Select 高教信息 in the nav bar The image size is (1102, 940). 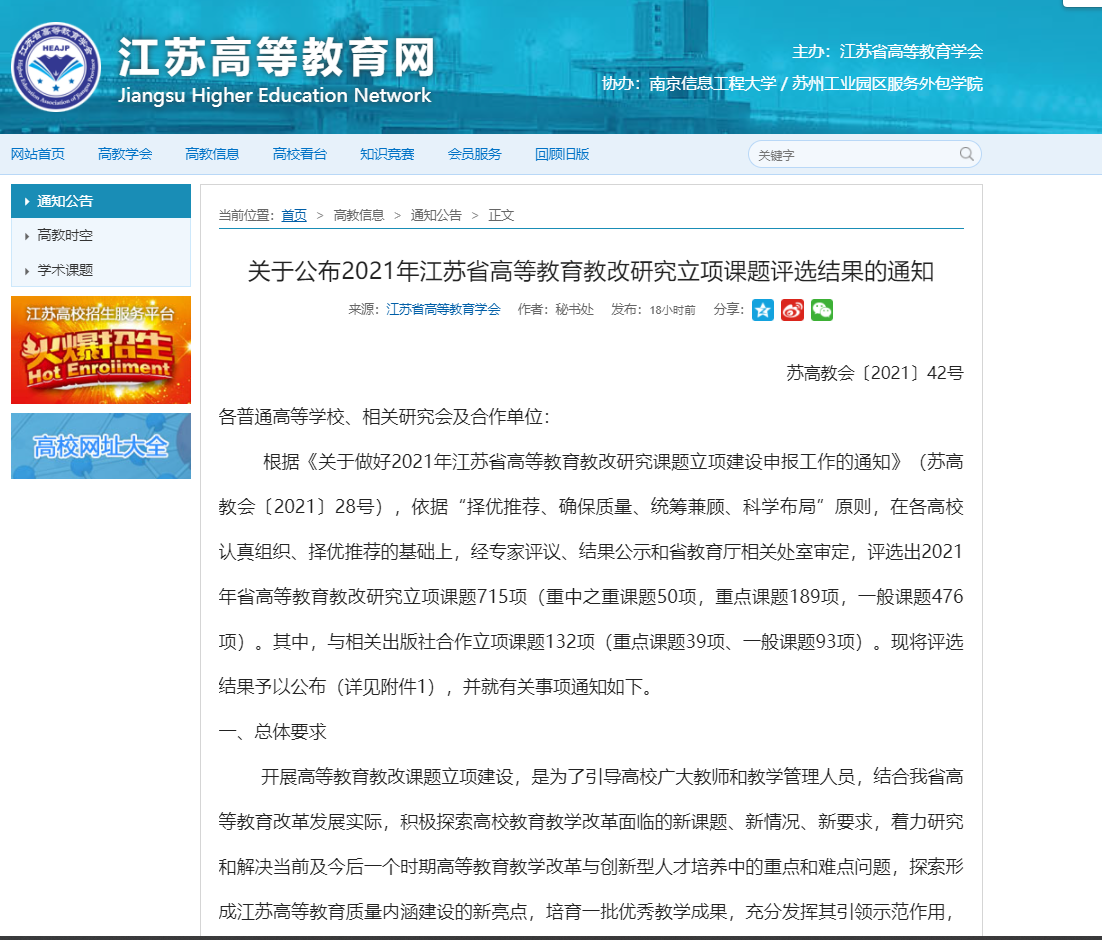[212, 154]
